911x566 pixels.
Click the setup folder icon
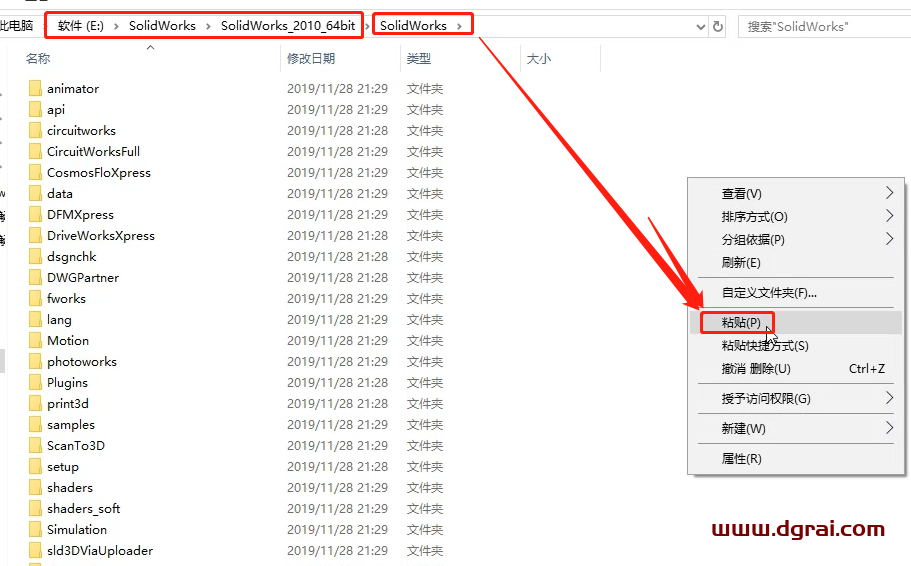coord(35,467)
